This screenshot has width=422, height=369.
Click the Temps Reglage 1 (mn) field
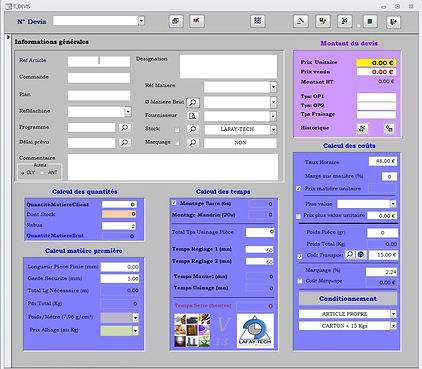coord(260,250)
